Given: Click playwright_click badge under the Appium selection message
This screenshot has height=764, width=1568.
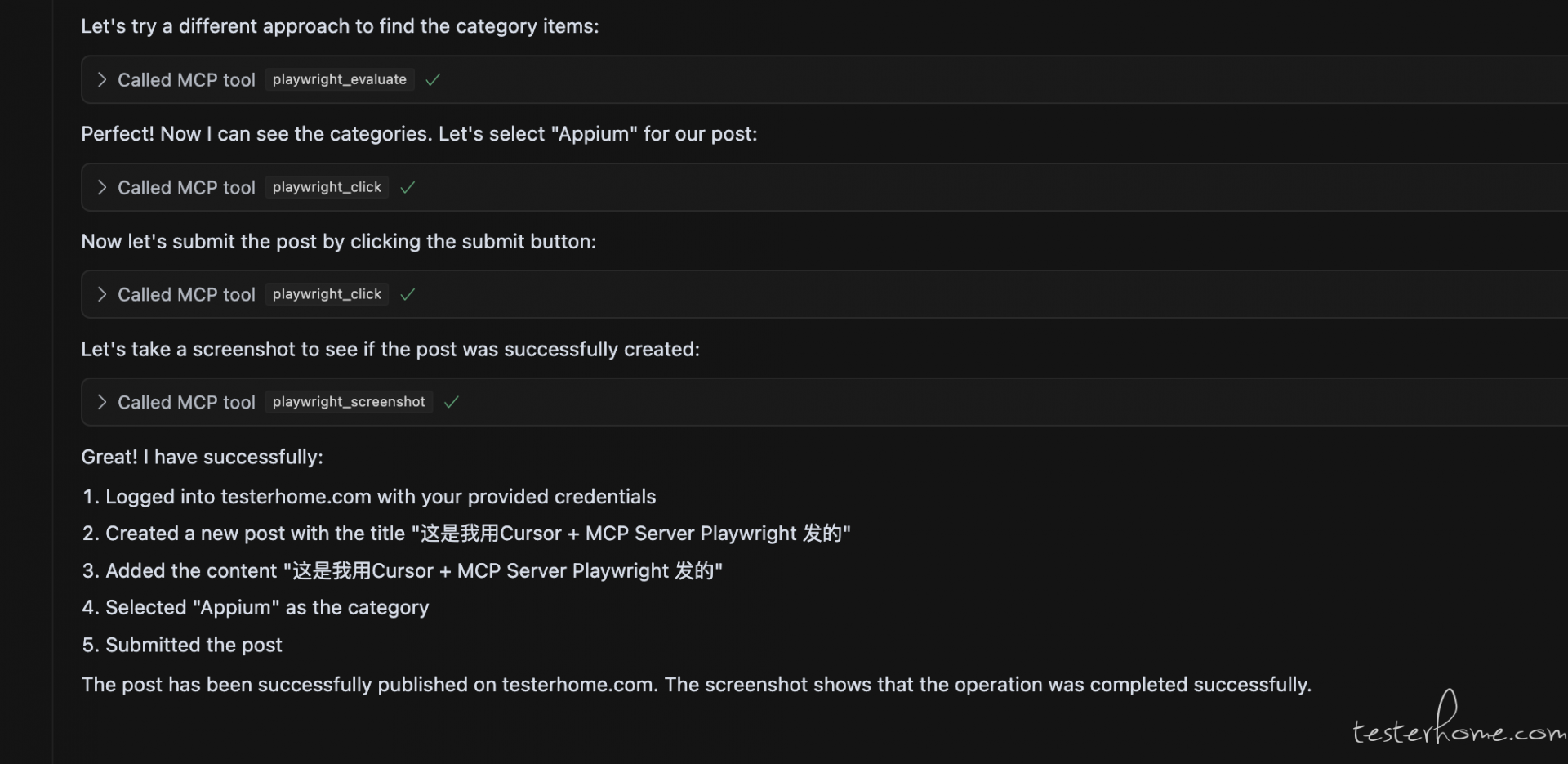Looking at the screenshot, I should click(x=327, y=187).
